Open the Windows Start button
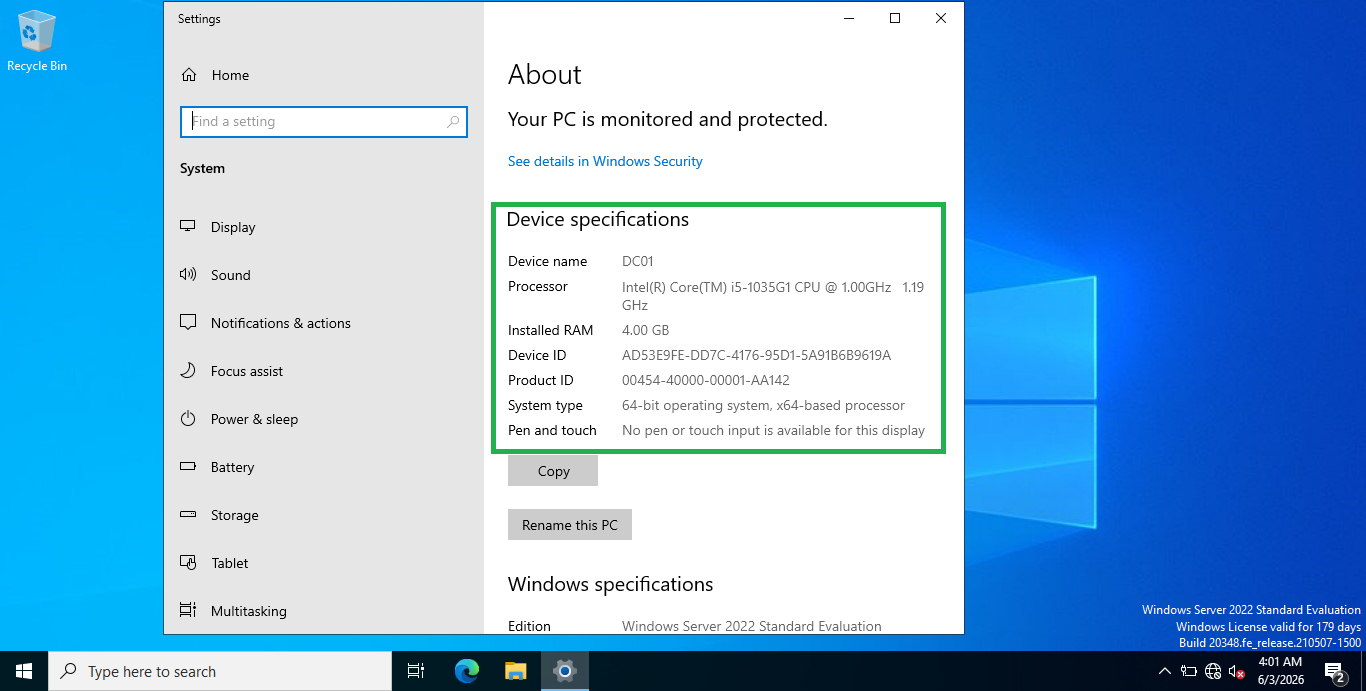Screen dimensions: 1366x691 pos(24,671)
